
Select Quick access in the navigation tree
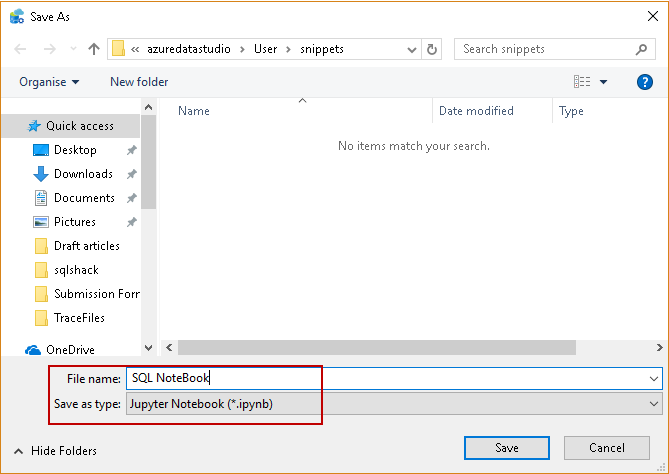80,126
